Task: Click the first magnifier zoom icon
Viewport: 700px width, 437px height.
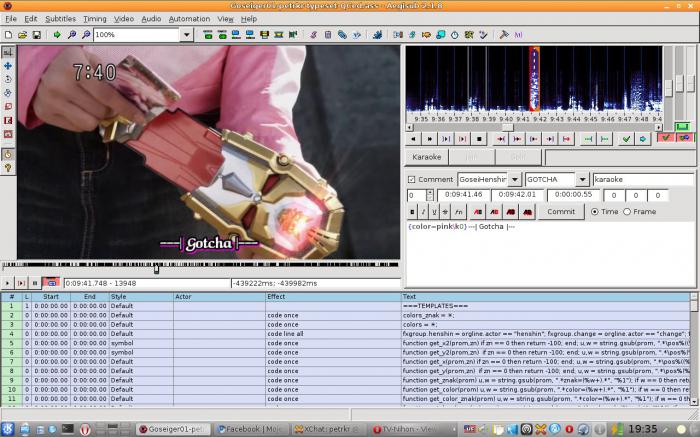Action: (71, 34)
